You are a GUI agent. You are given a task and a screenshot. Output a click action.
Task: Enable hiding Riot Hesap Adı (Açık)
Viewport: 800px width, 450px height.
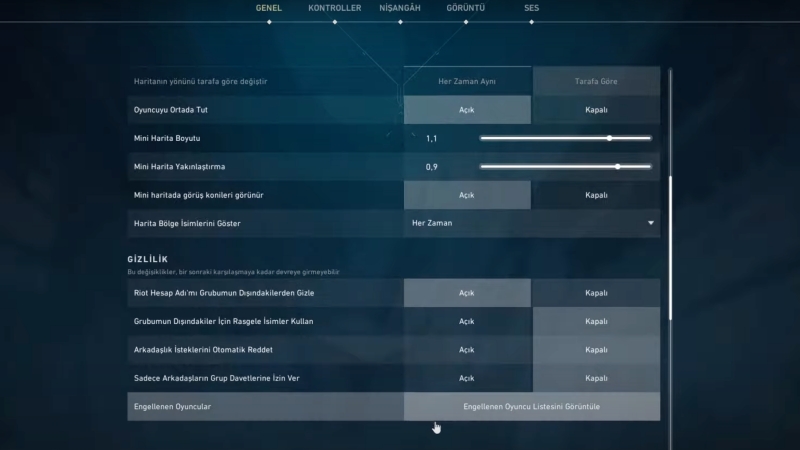(467, 293)
